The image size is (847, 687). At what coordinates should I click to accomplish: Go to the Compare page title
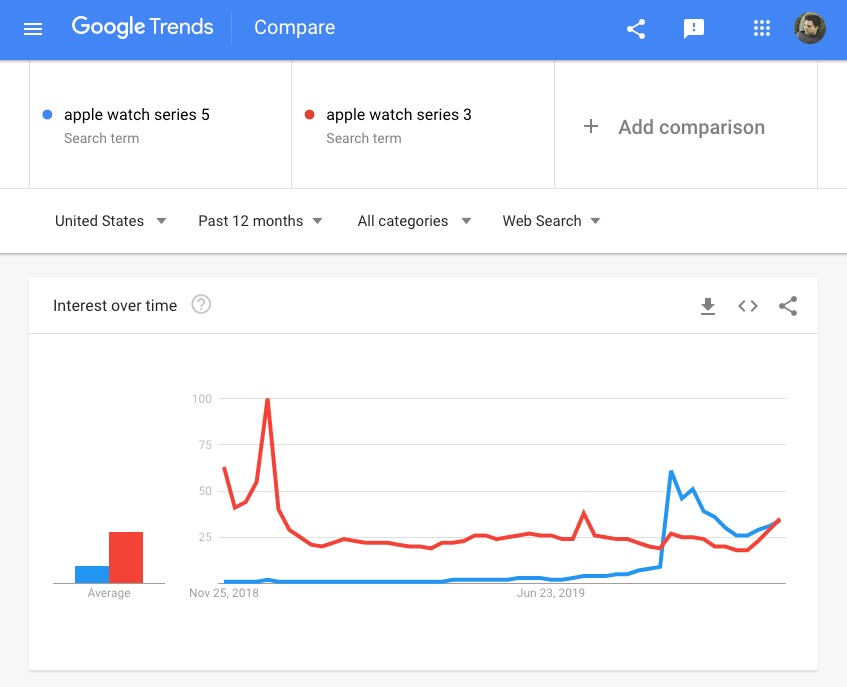(x=294, y=28)
